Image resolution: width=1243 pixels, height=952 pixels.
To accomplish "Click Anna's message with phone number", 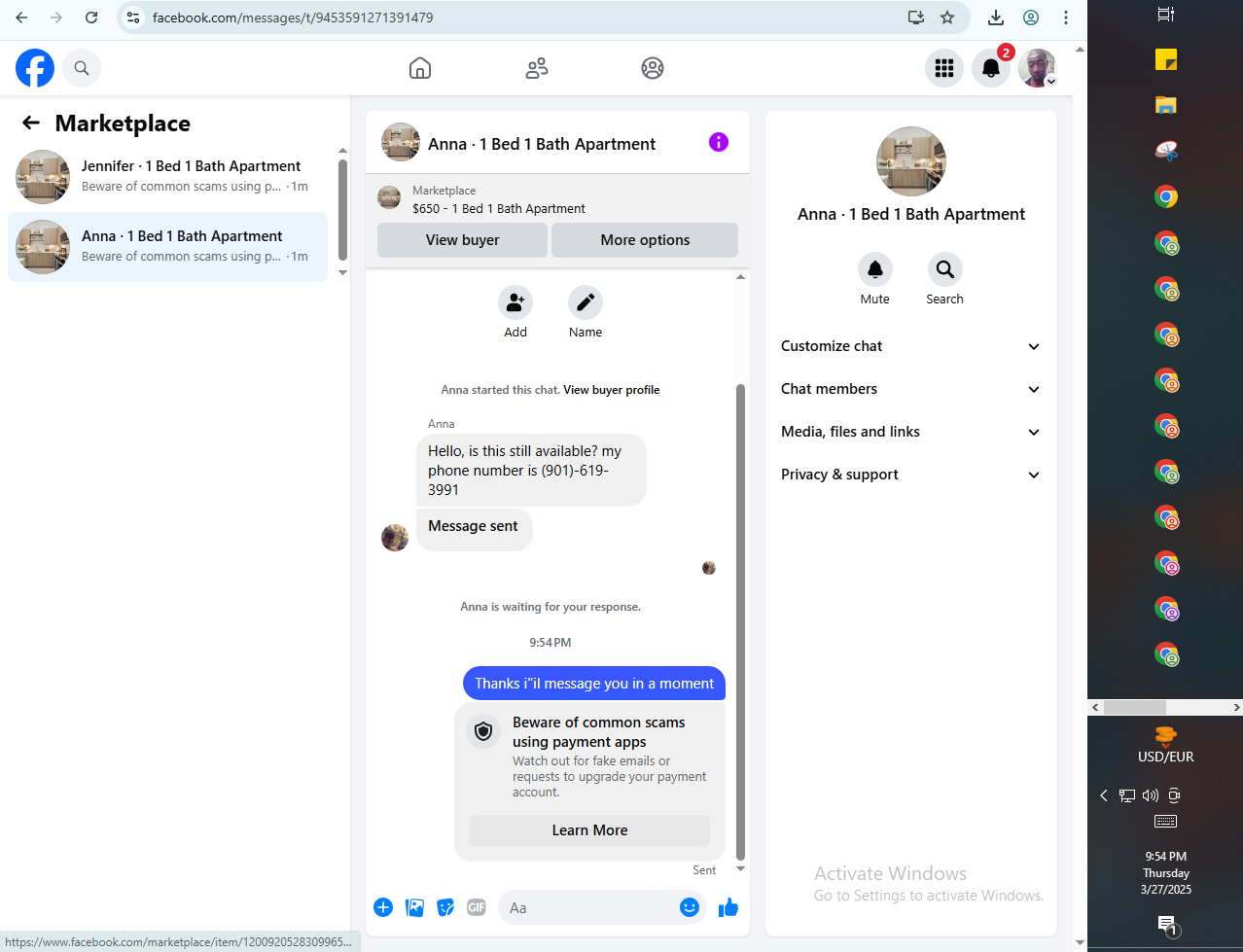I will (x=531, y=471).
